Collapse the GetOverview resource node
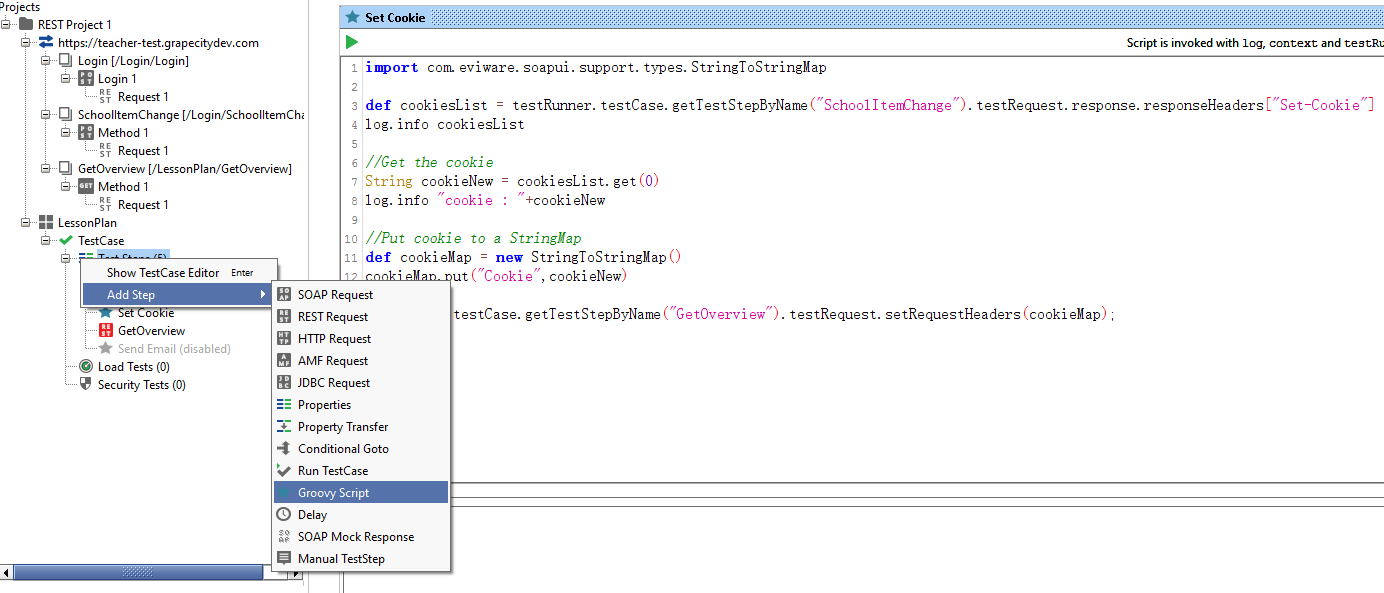1384x593 pixels. point(47,168)
